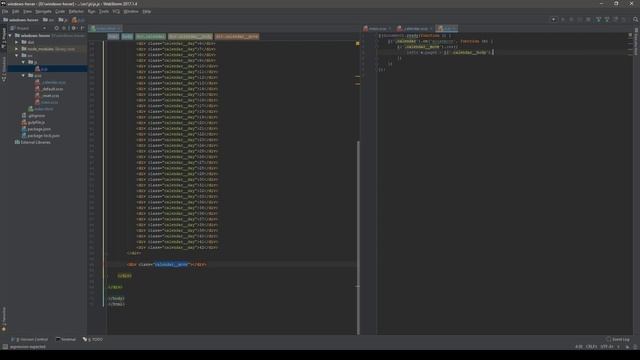
Task: Click the Favorites side tab
Action: 4,318
